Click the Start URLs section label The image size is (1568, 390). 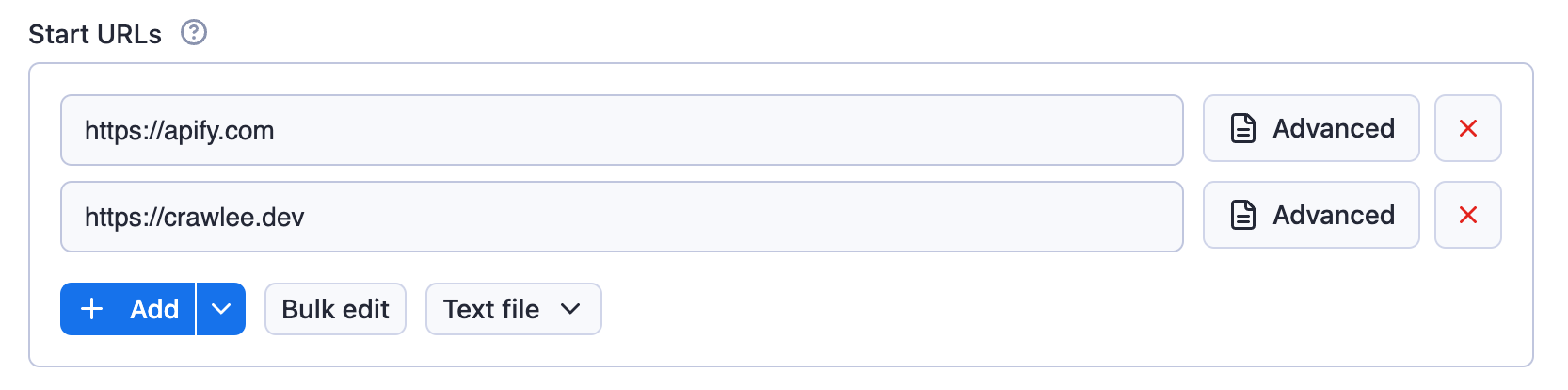pos(95,34)
